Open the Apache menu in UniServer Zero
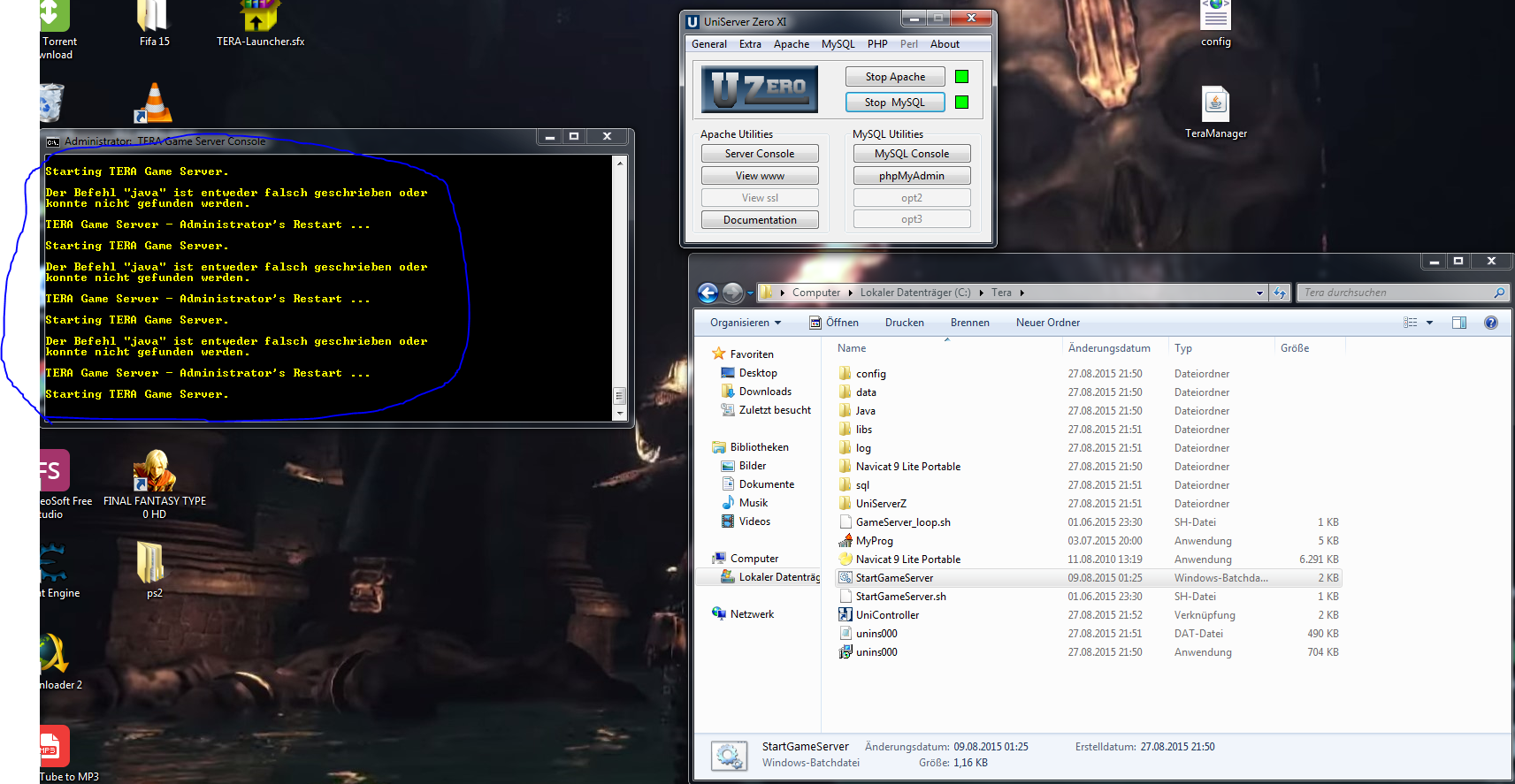The height and width of the screenshot is (784, 1515). pos(792,44)
